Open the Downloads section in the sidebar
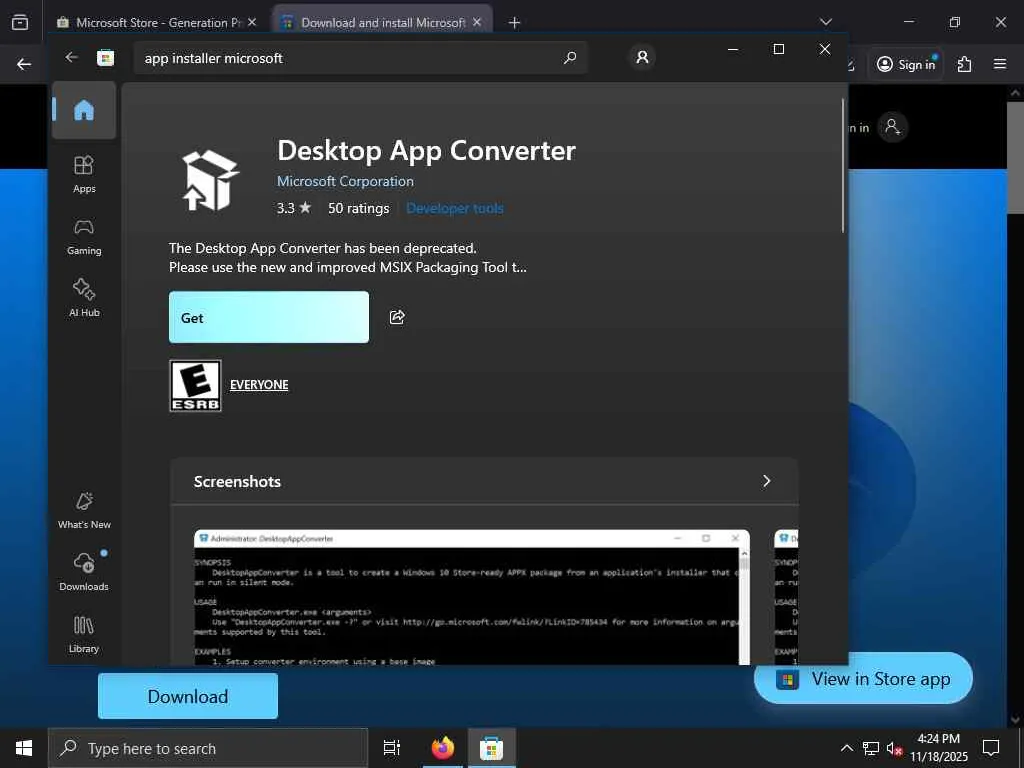Image resolution: width=1024 pixels, height=768 pixels. [84, 572]
